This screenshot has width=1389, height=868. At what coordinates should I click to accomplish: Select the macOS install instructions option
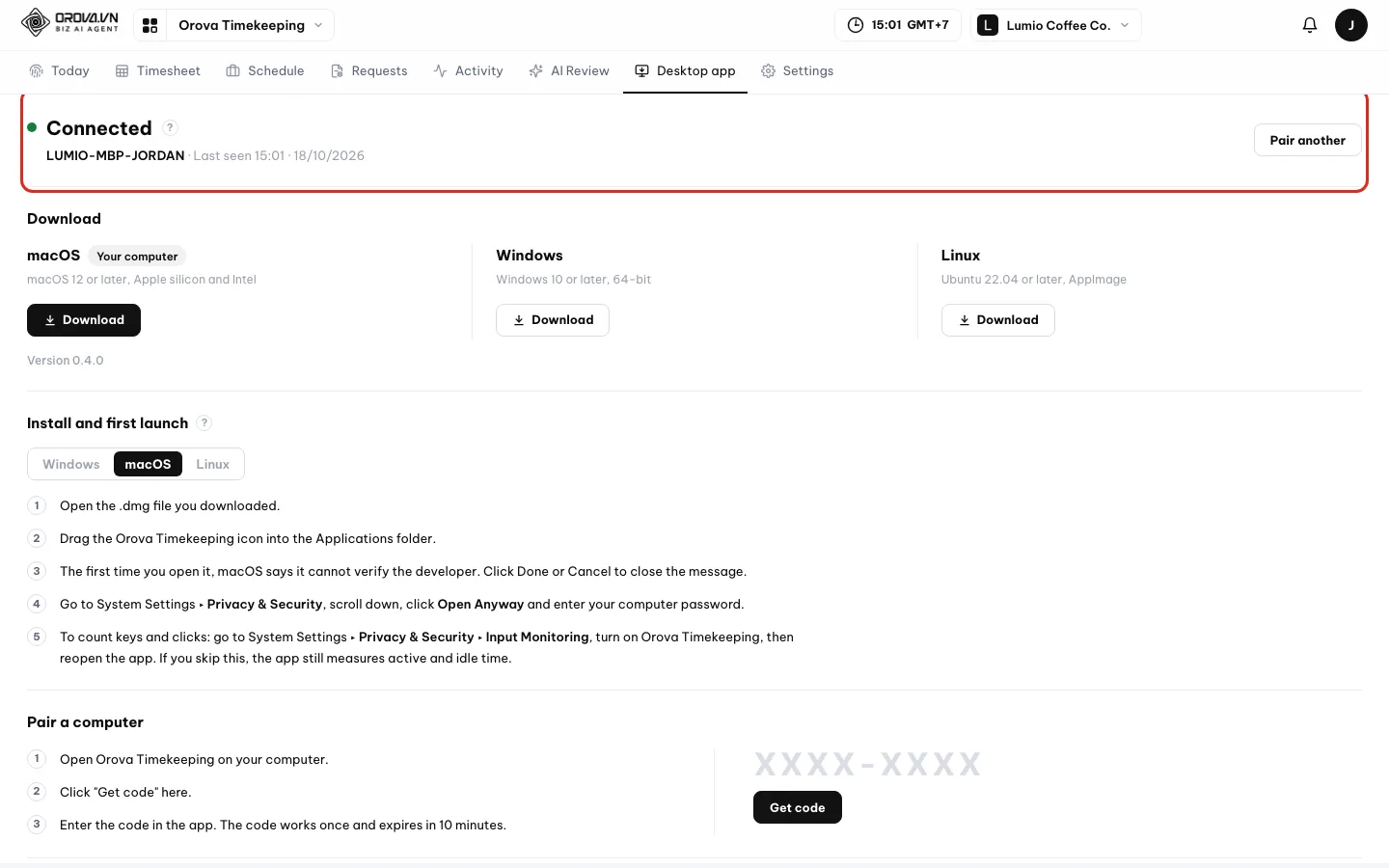point(148,464)
